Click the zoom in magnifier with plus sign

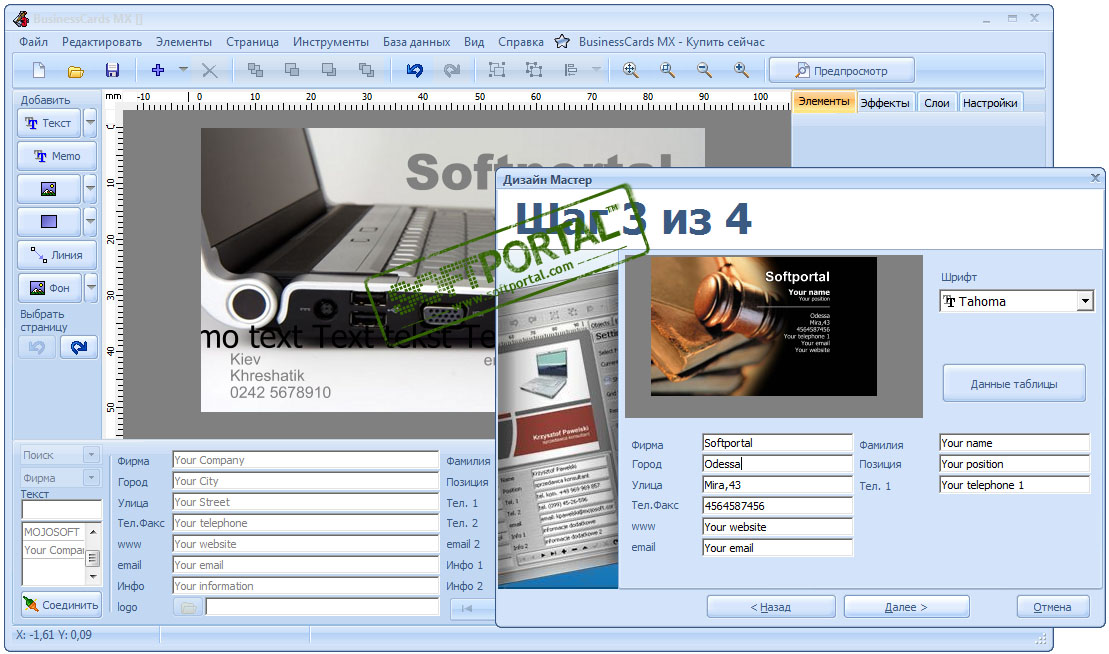741,70
